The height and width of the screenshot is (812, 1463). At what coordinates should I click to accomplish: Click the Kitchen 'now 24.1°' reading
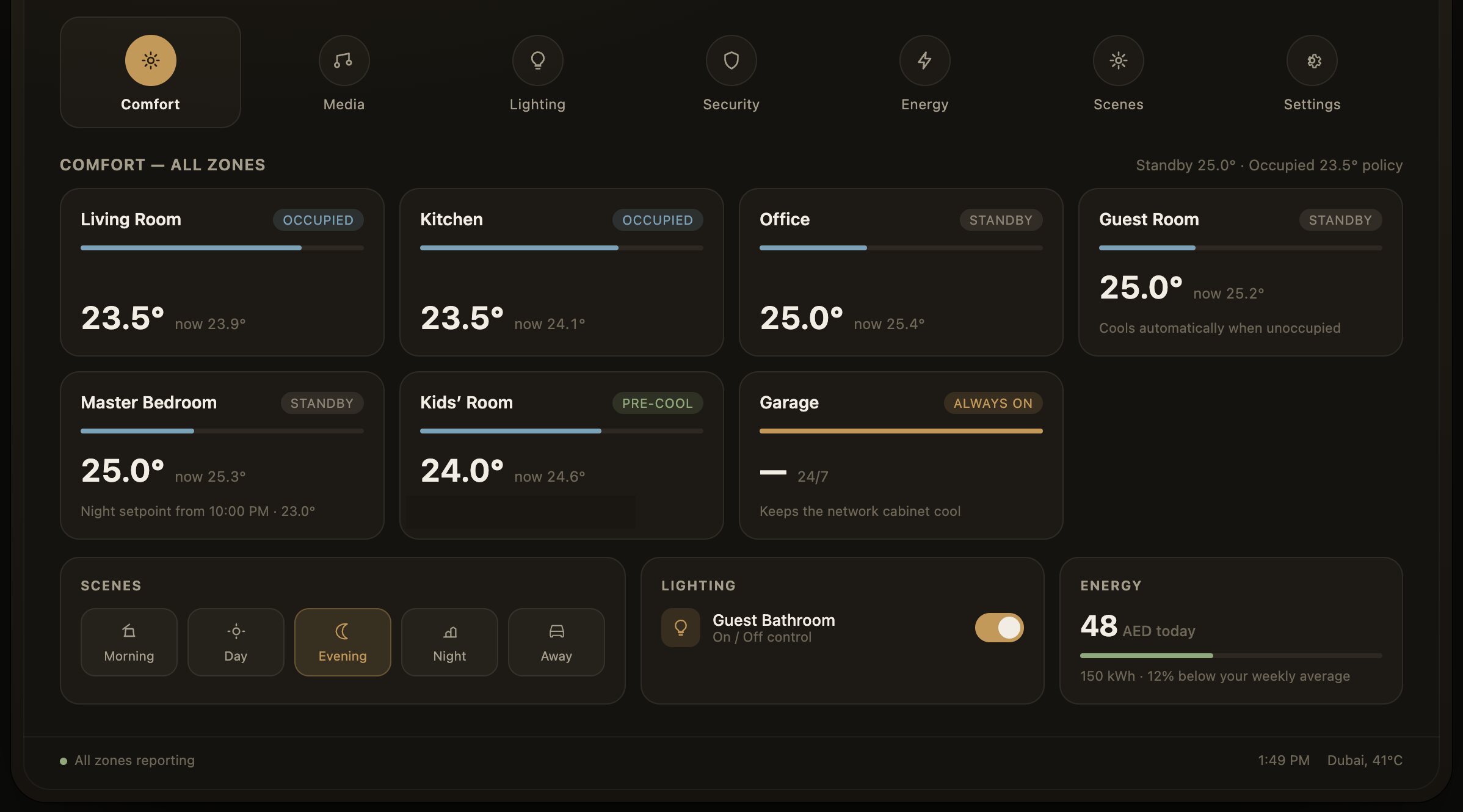[550, 324]
